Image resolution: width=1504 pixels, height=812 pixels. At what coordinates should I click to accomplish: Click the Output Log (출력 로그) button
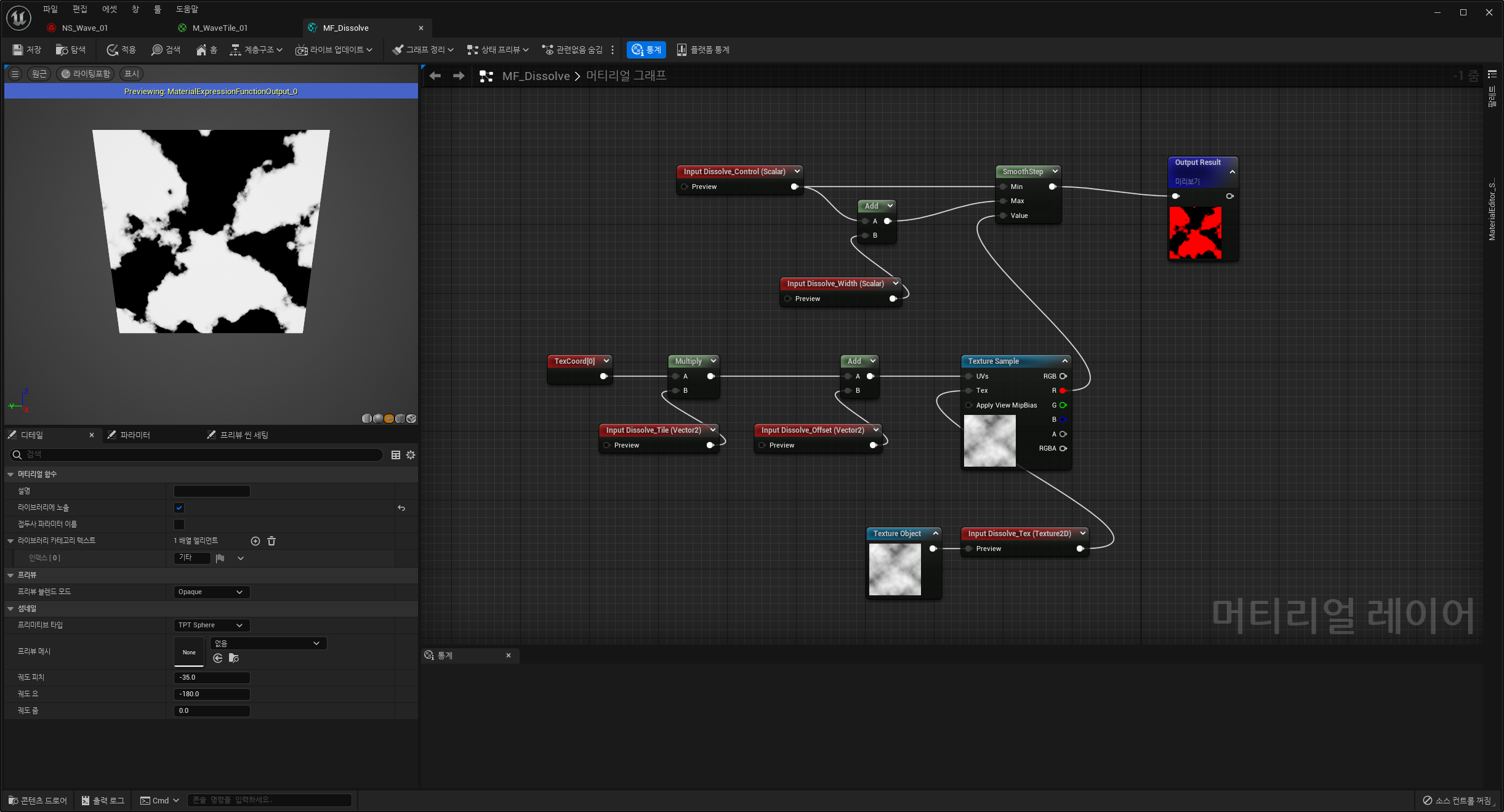[x=103, y=800]
